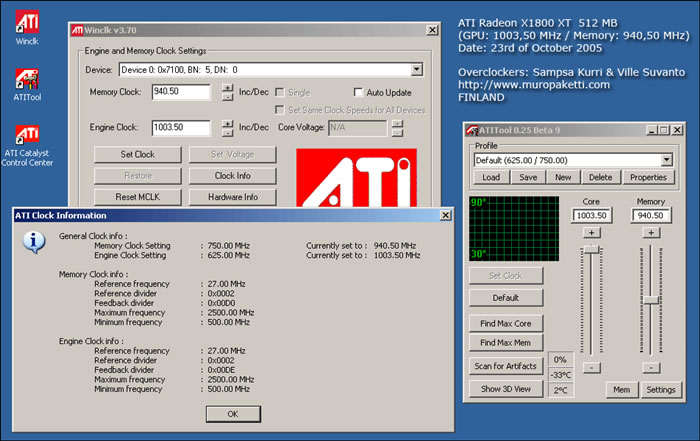
Task: Click the minus button below Memory slider
Action: [651, 367]
